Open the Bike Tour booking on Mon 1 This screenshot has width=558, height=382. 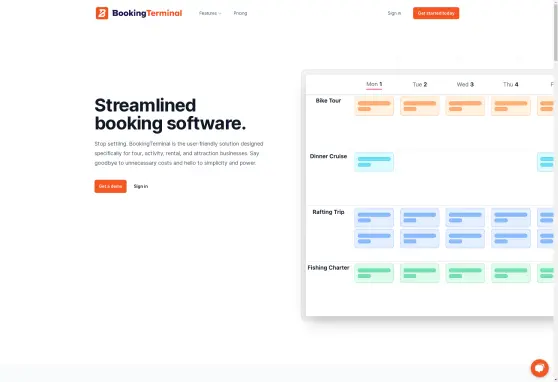pos(374,106)
